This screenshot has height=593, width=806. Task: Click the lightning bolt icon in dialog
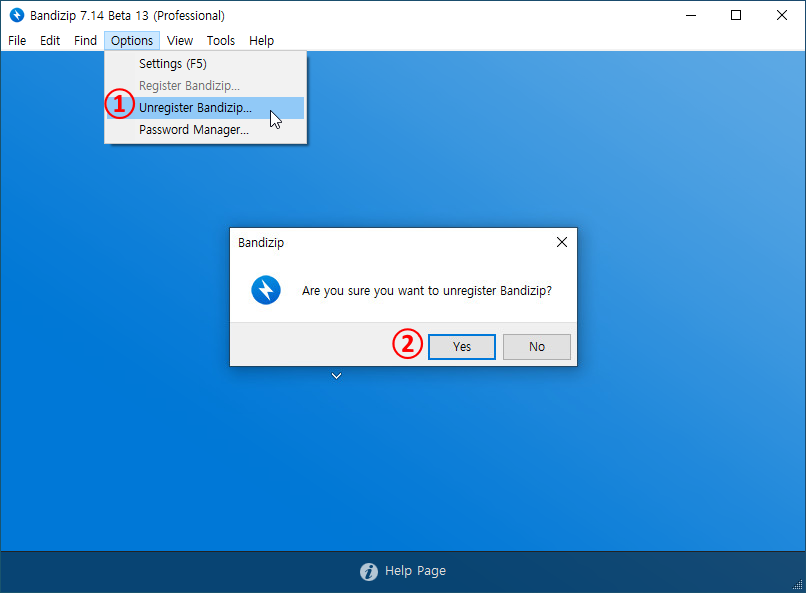pyautogui.click(x=266, y=291)
